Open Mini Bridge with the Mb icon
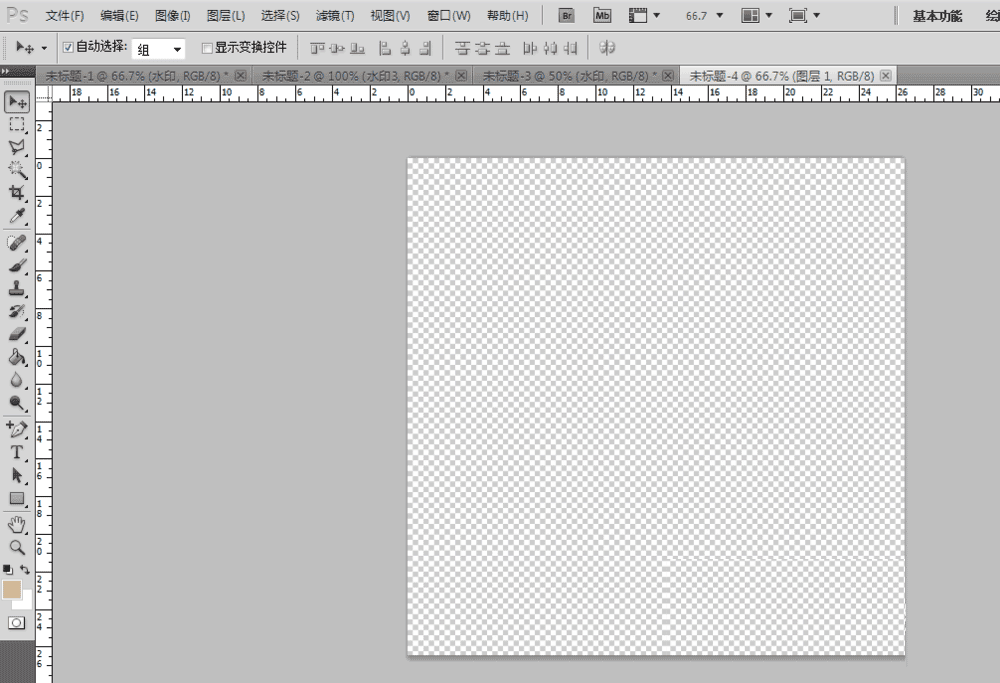Screen dimensions: 1000x683 click(602, 16)
